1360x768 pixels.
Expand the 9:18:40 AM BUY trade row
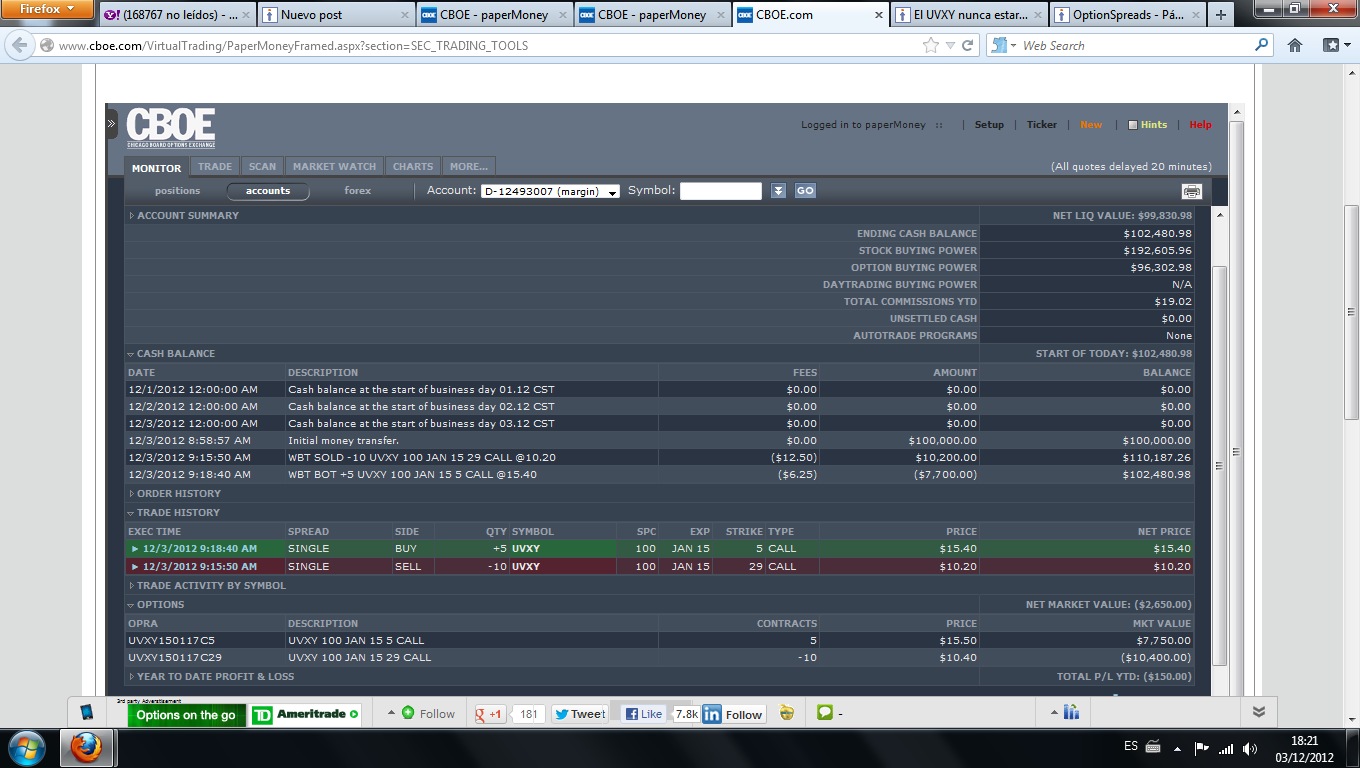(135, 549)
